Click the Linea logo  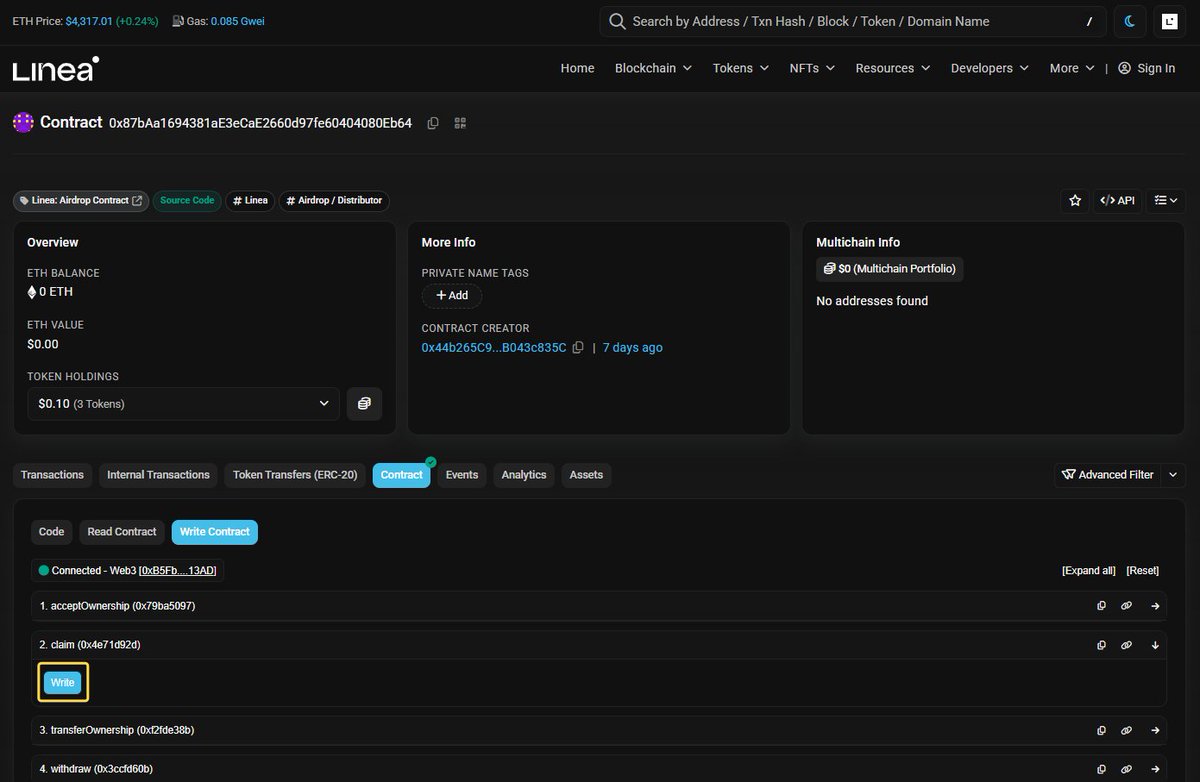55,68
